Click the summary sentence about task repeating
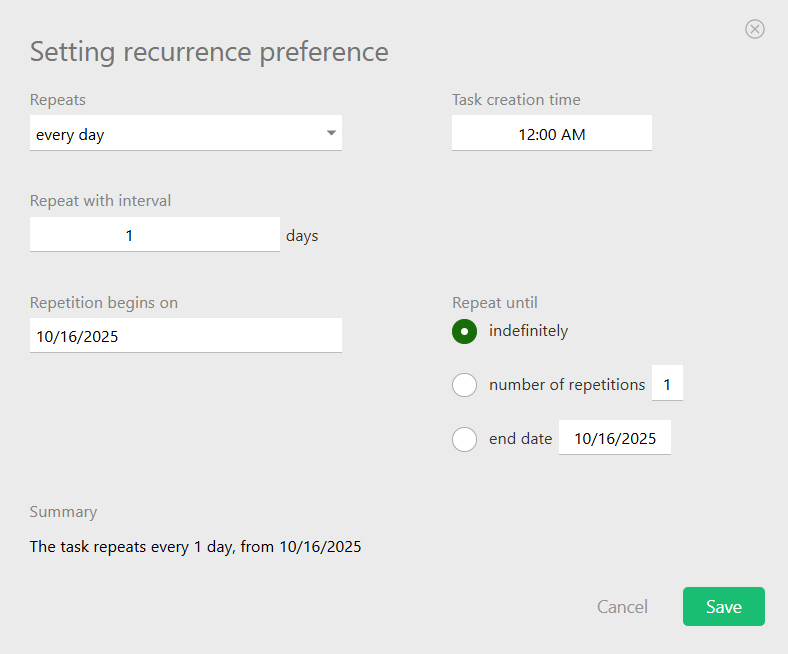The height and width of the screenshot is (654, 788). click(195, 547)
